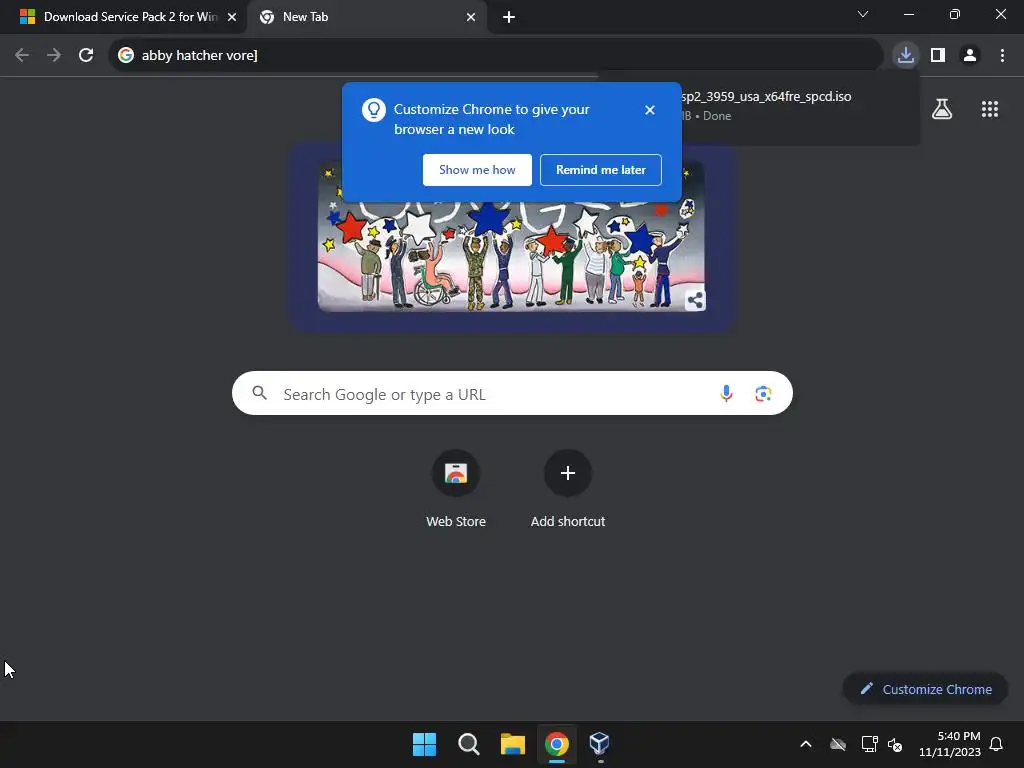Search by image with Lens icon

tap(763, 393)
